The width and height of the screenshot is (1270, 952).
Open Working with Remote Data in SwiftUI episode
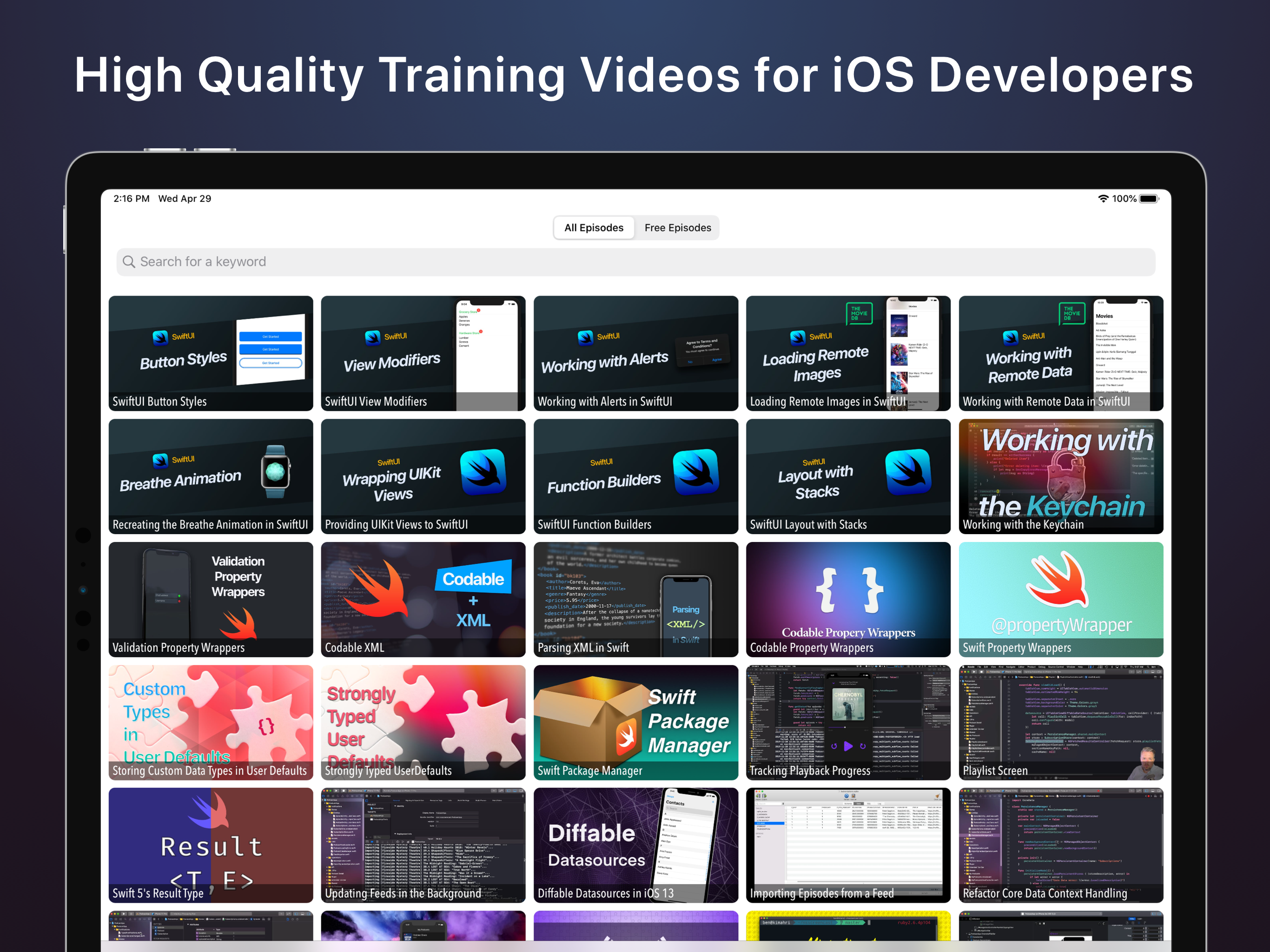1061,353
